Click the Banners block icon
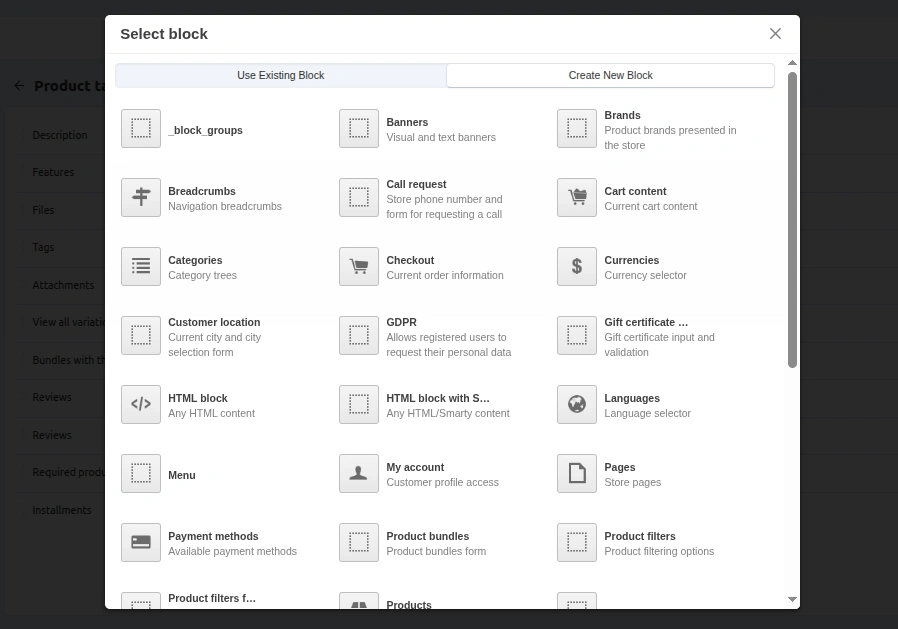The image size is (898, 629). click(x=359, y=128)
